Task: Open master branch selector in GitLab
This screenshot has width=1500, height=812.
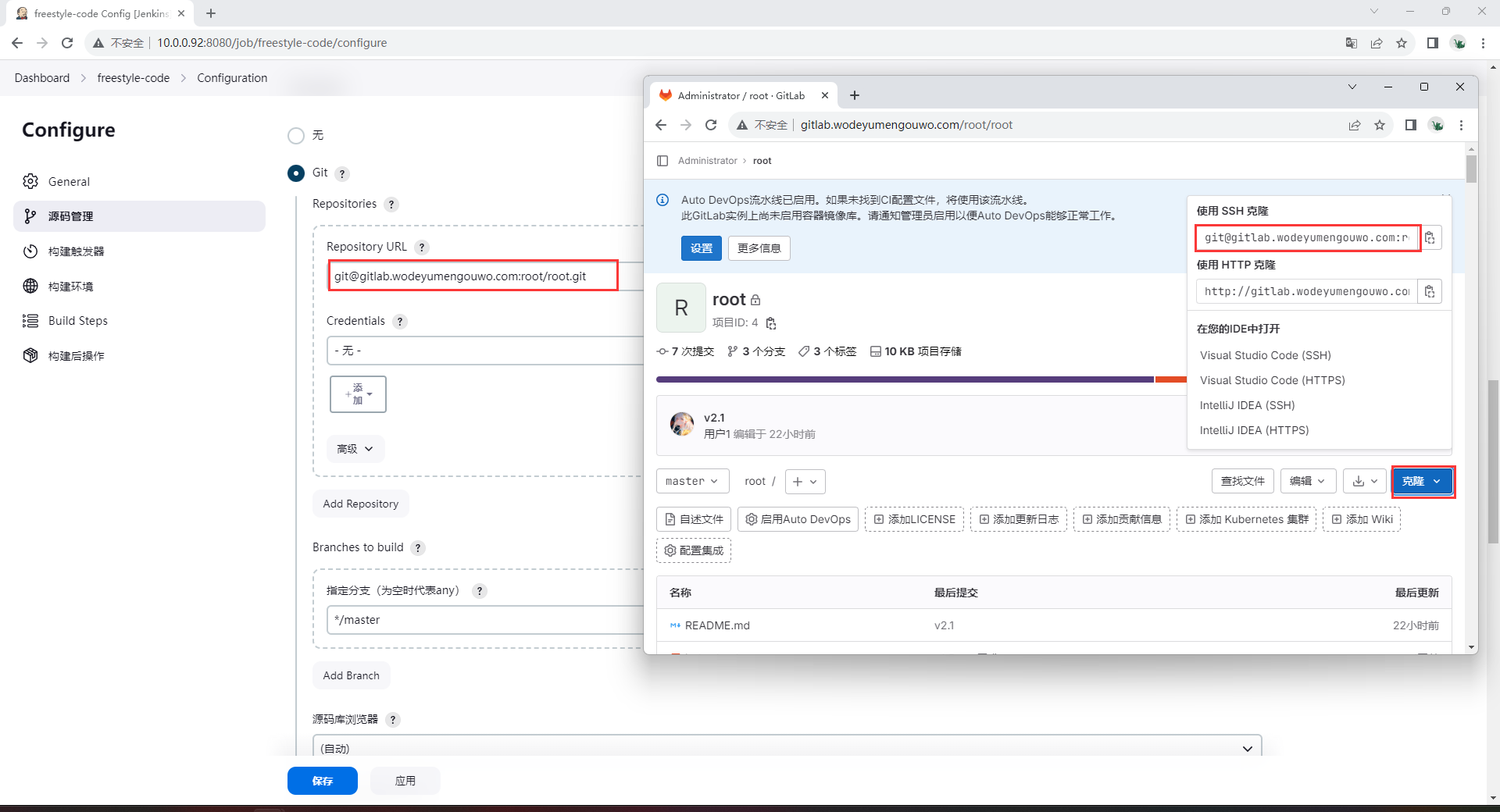Action: pyautogui.click(x=692, y=482)
